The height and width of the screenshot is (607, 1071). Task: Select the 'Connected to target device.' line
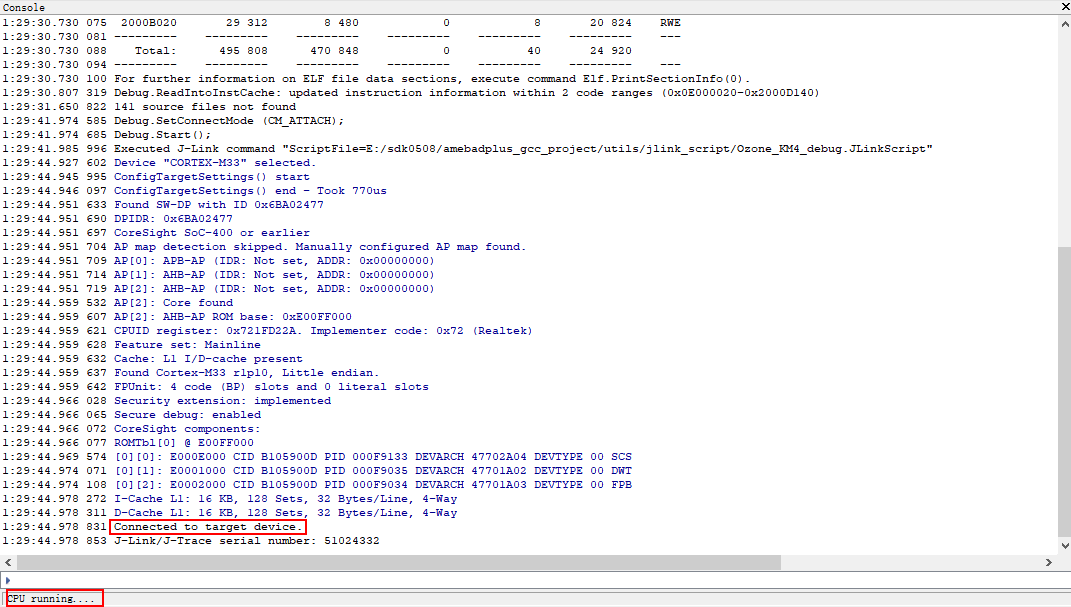pyautogui.click(x=207, y=527)
